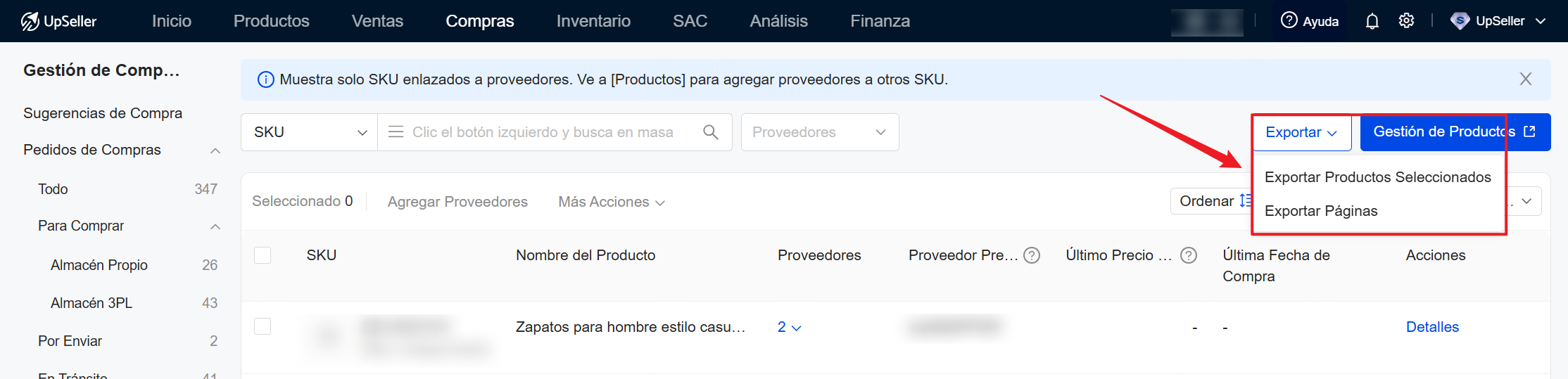Click the info icon in banner

(265, 79)
